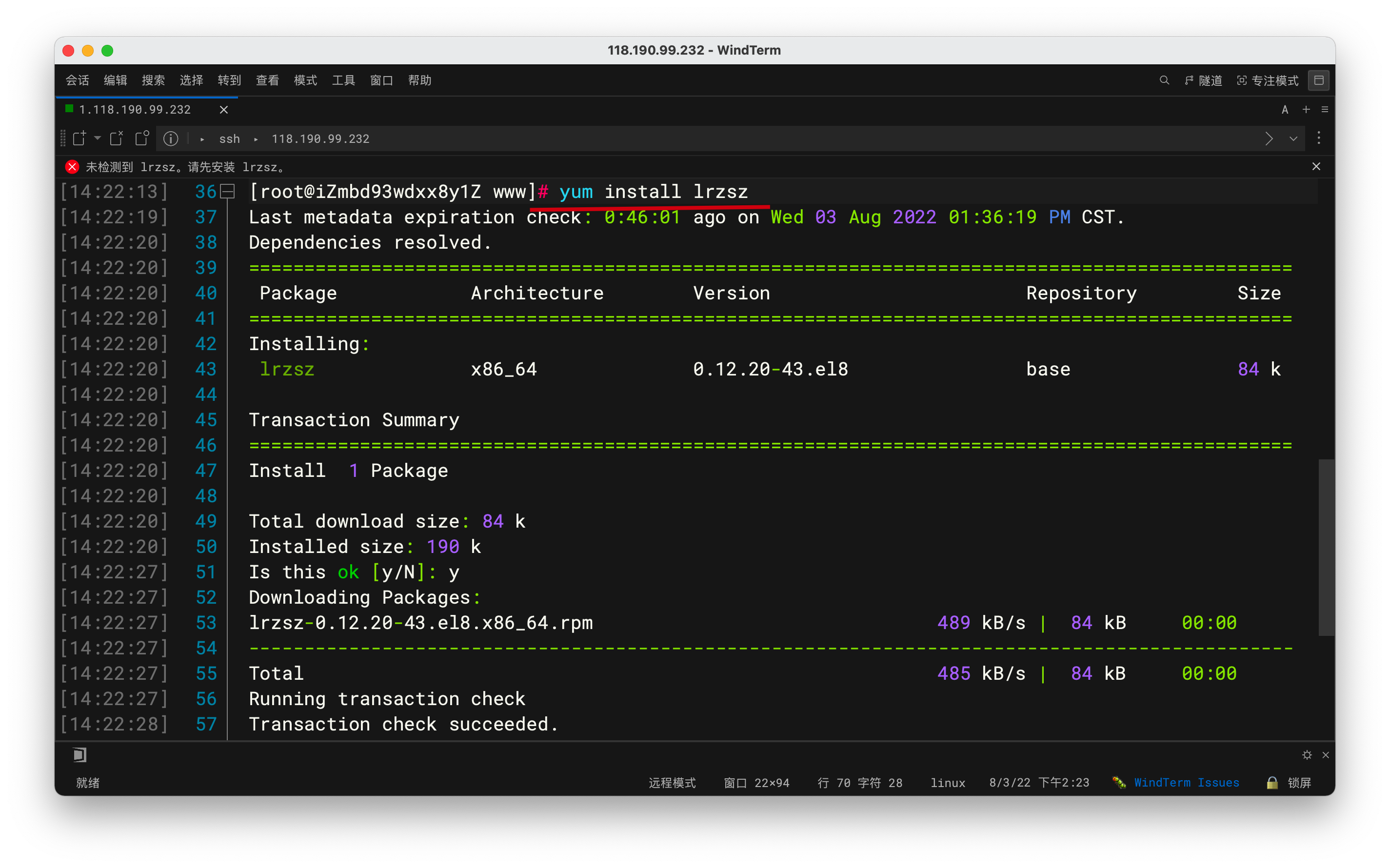The image size is (1390, 868).
Task: Click the magnifier search icon
Action: pos(1164,80)
